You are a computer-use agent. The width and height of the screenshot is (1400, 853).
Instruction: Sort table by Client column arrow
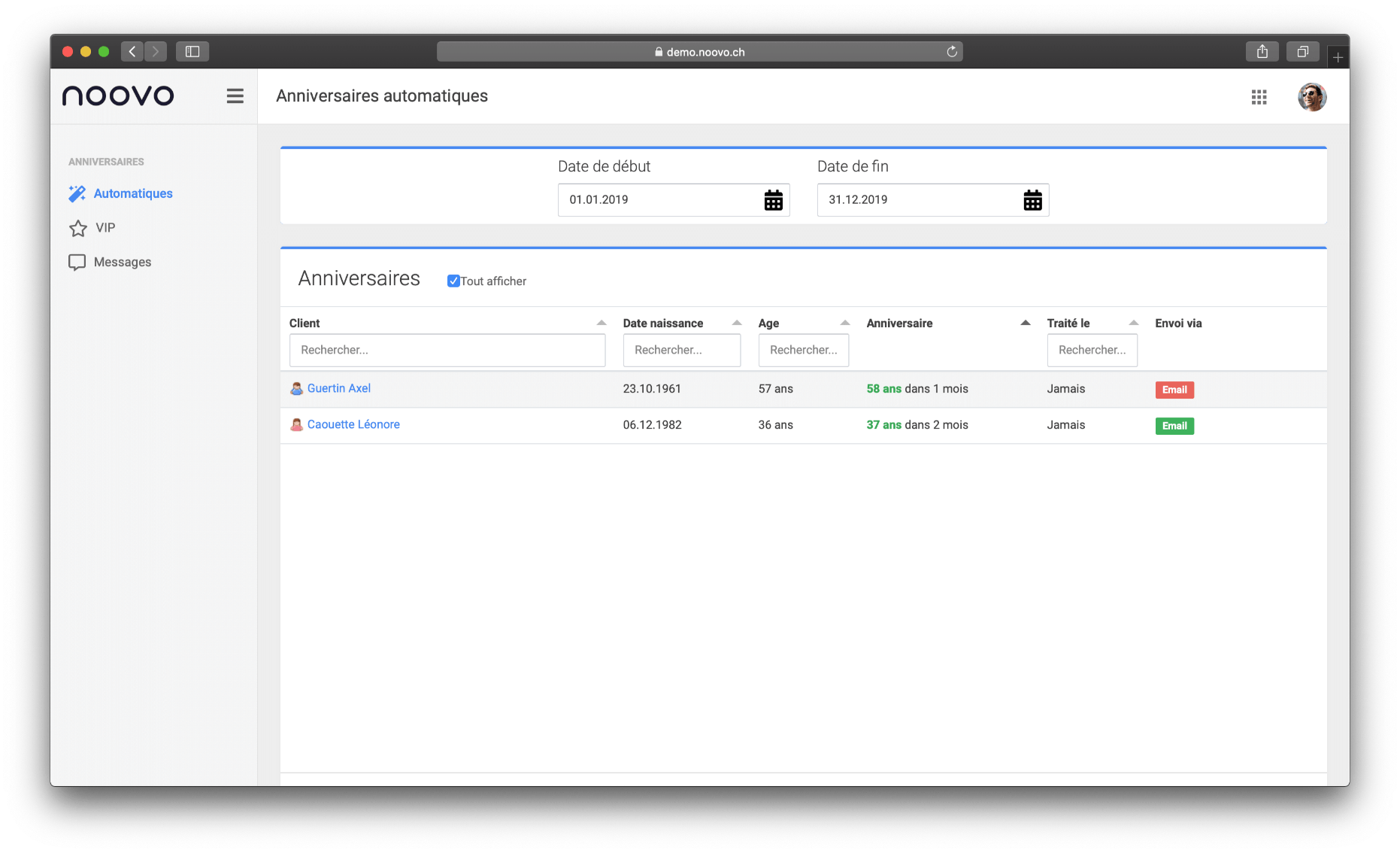[601, 323]
